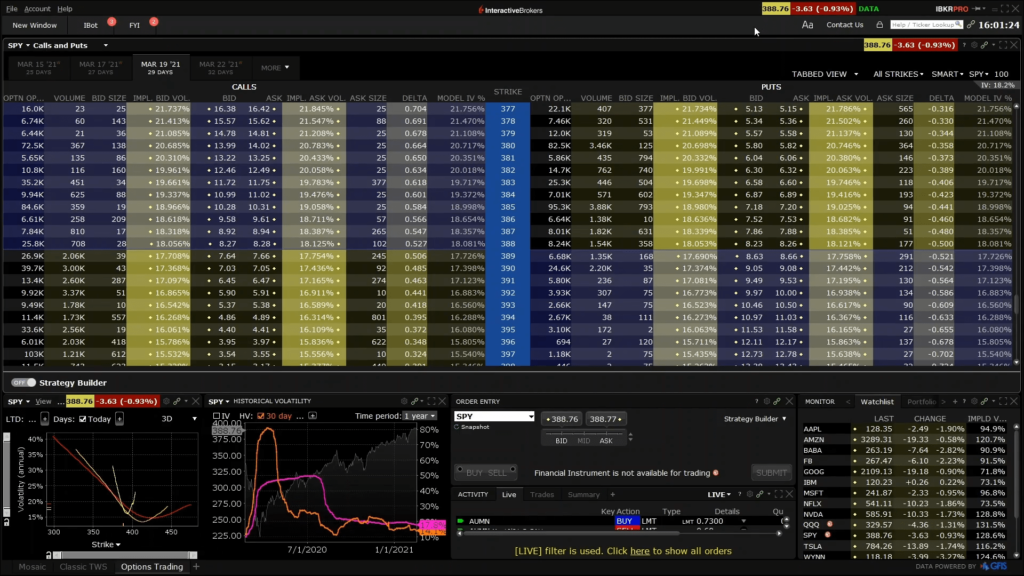
Task: Click 'here' link to show all orders
Action: click(639, 551)
